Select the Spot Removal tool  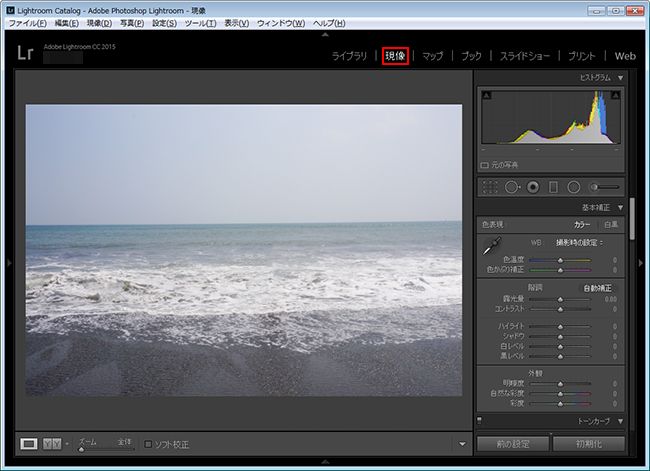pyautogui.click(x=512, y=187)
